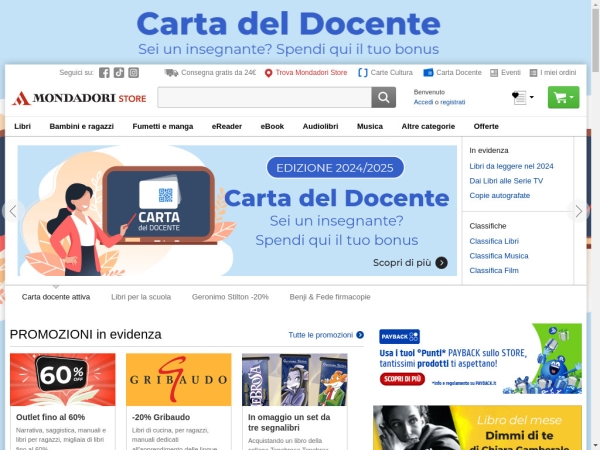Click the Carta Docente card icon

click(x=428, y=72)
